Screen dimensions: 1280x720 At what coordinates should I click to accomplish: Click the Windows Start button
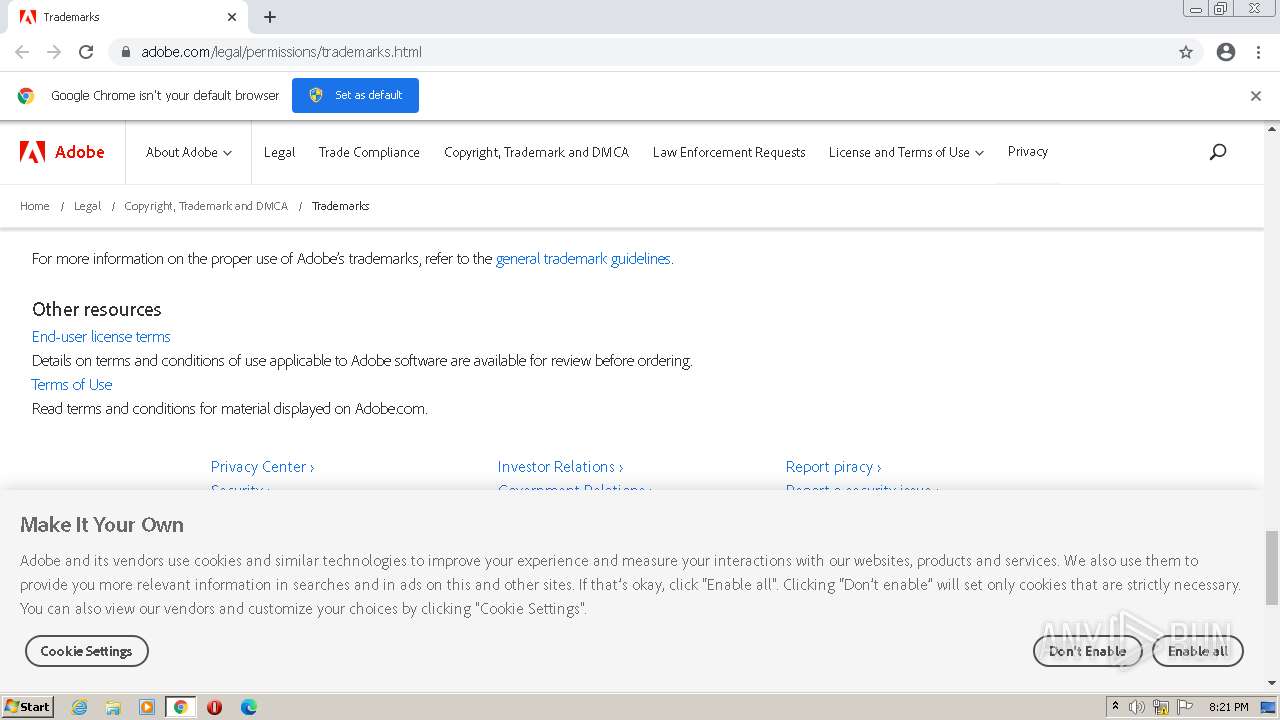(27, 707)
